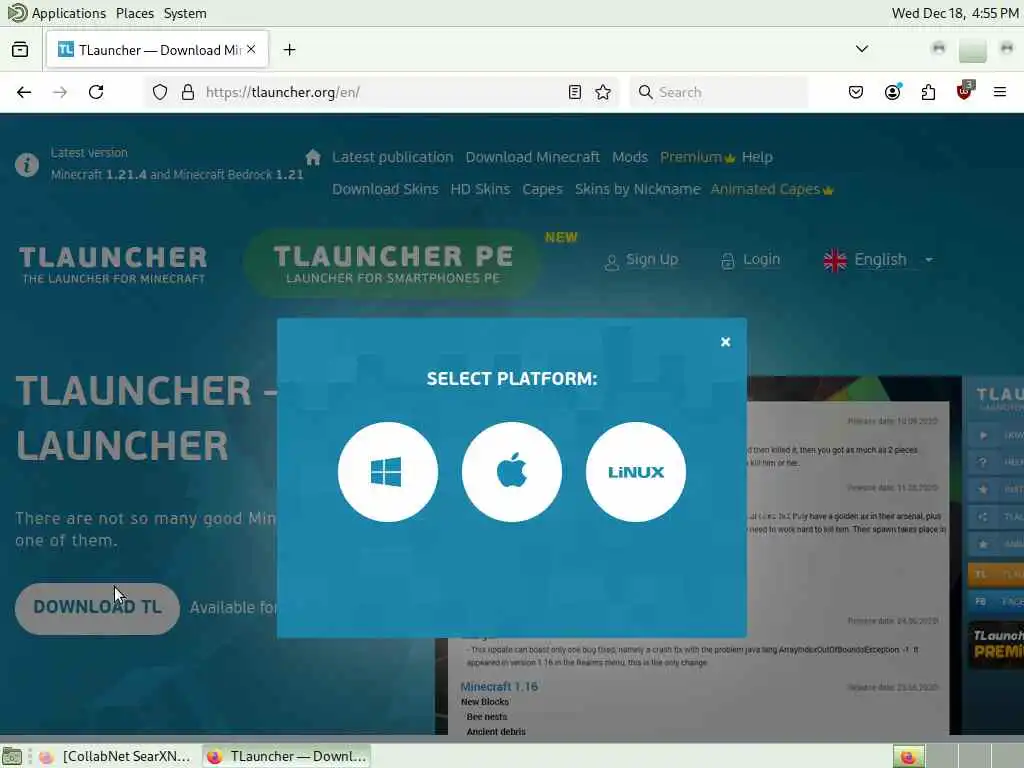Pick the Linux platform option

(x=635, y=472)
